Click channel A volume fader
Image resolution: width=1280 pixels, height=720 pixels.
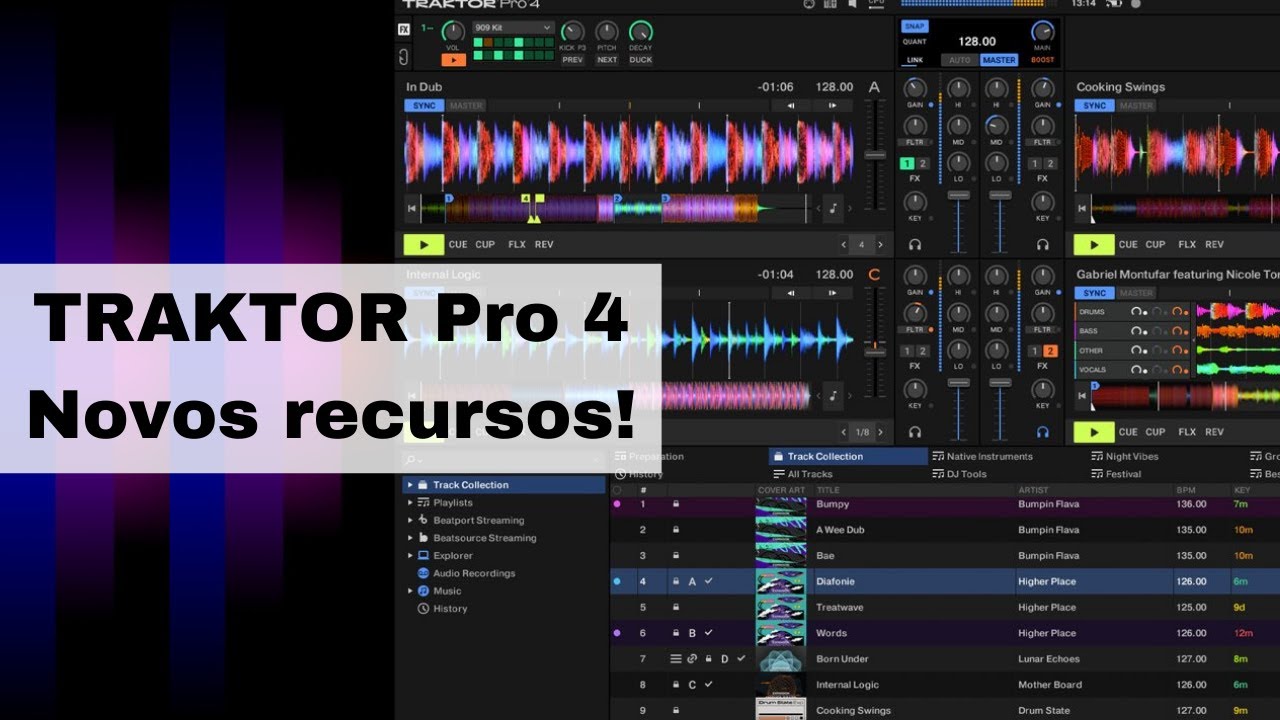coord(959,194)
